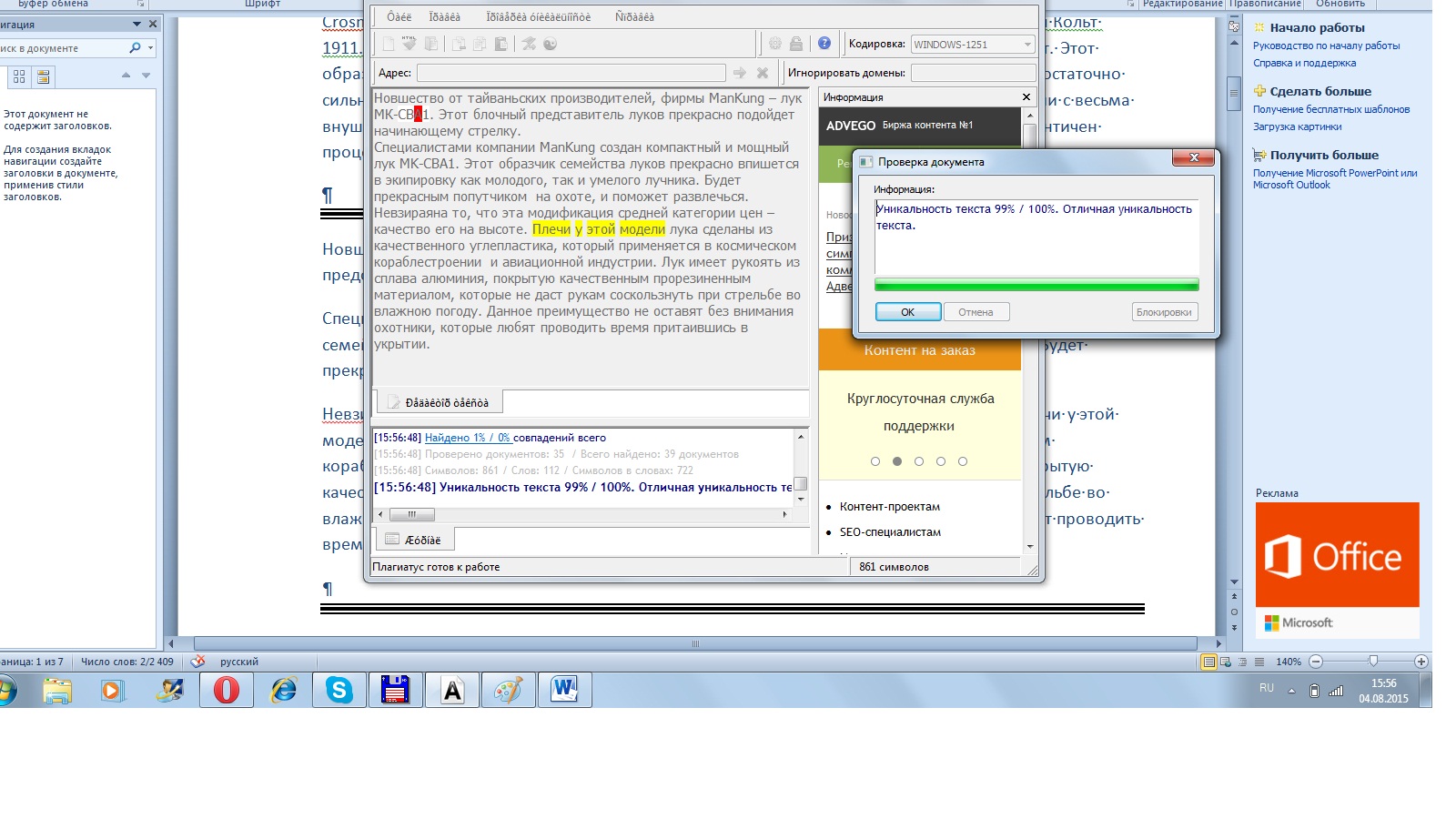Viewport: 1456px width, 819px height.
Task: Open Opera browser from the taskbar
Action: pyautogui.click(x=227, y=690)
